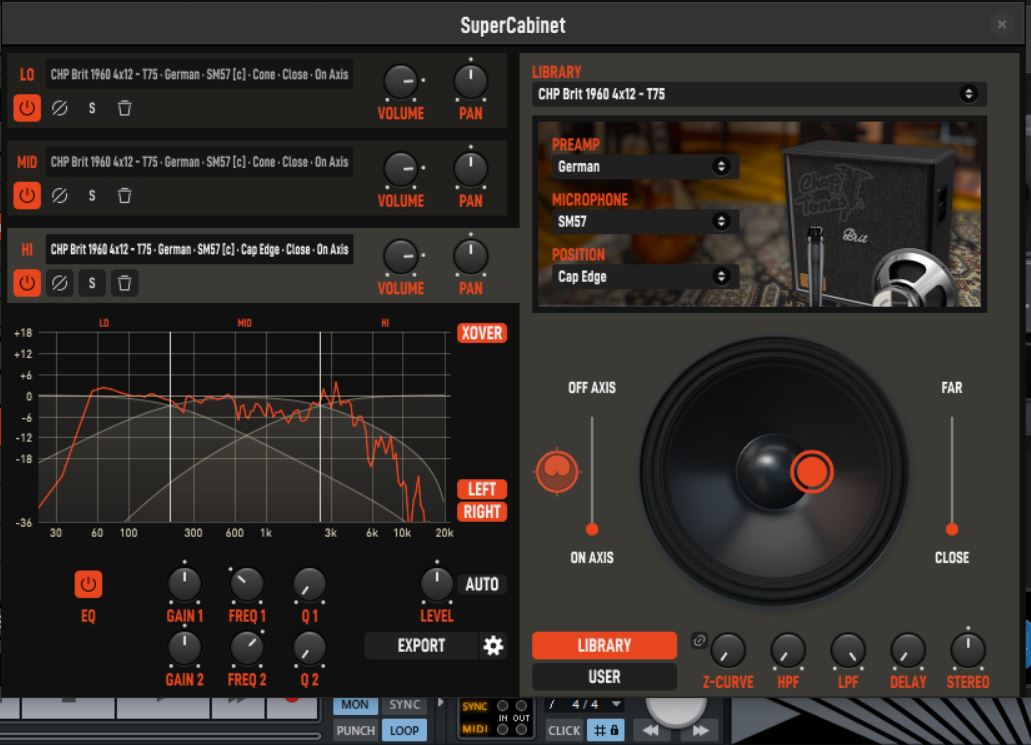Click the EXPORT button
The width and height of the screenshot is (1031, 745).
tap(421, 646)
